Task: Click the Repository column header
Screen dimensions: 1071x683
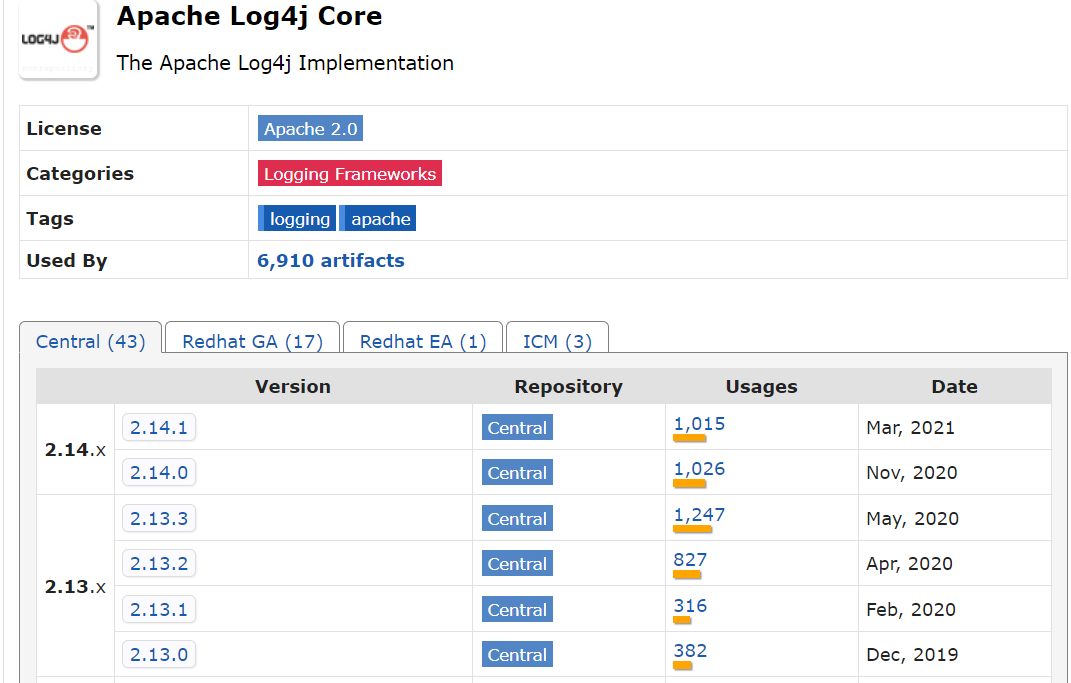Action: [568, 387]
